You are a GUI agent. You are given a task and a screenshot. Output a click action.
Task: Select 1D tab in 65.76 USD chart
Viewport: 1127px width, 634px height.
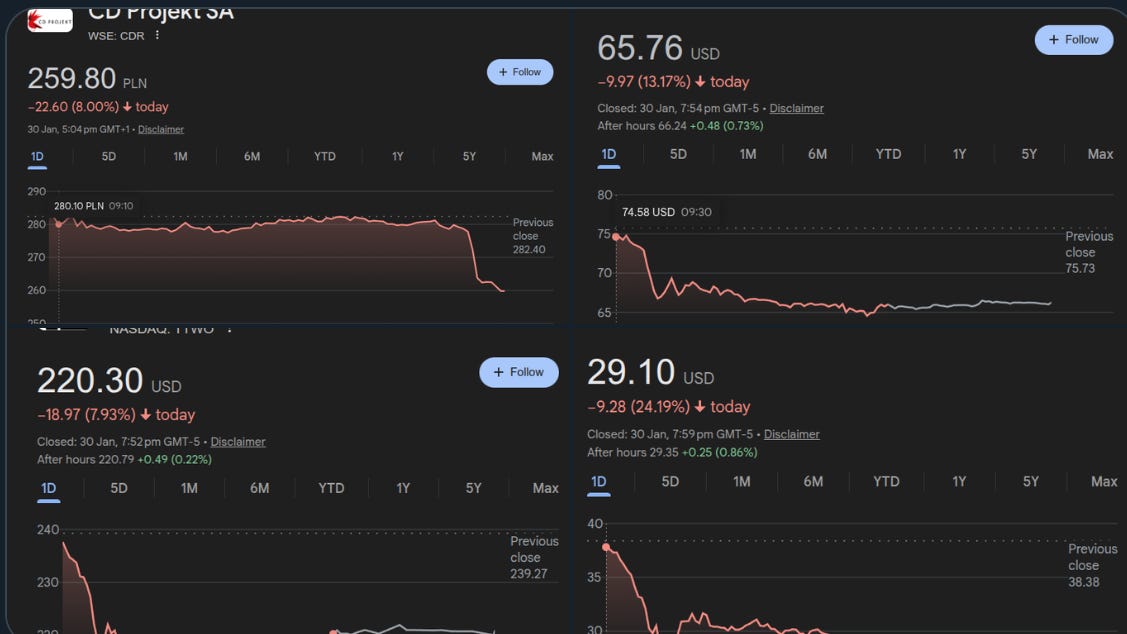pyautogui.click(x=609, y=155)
